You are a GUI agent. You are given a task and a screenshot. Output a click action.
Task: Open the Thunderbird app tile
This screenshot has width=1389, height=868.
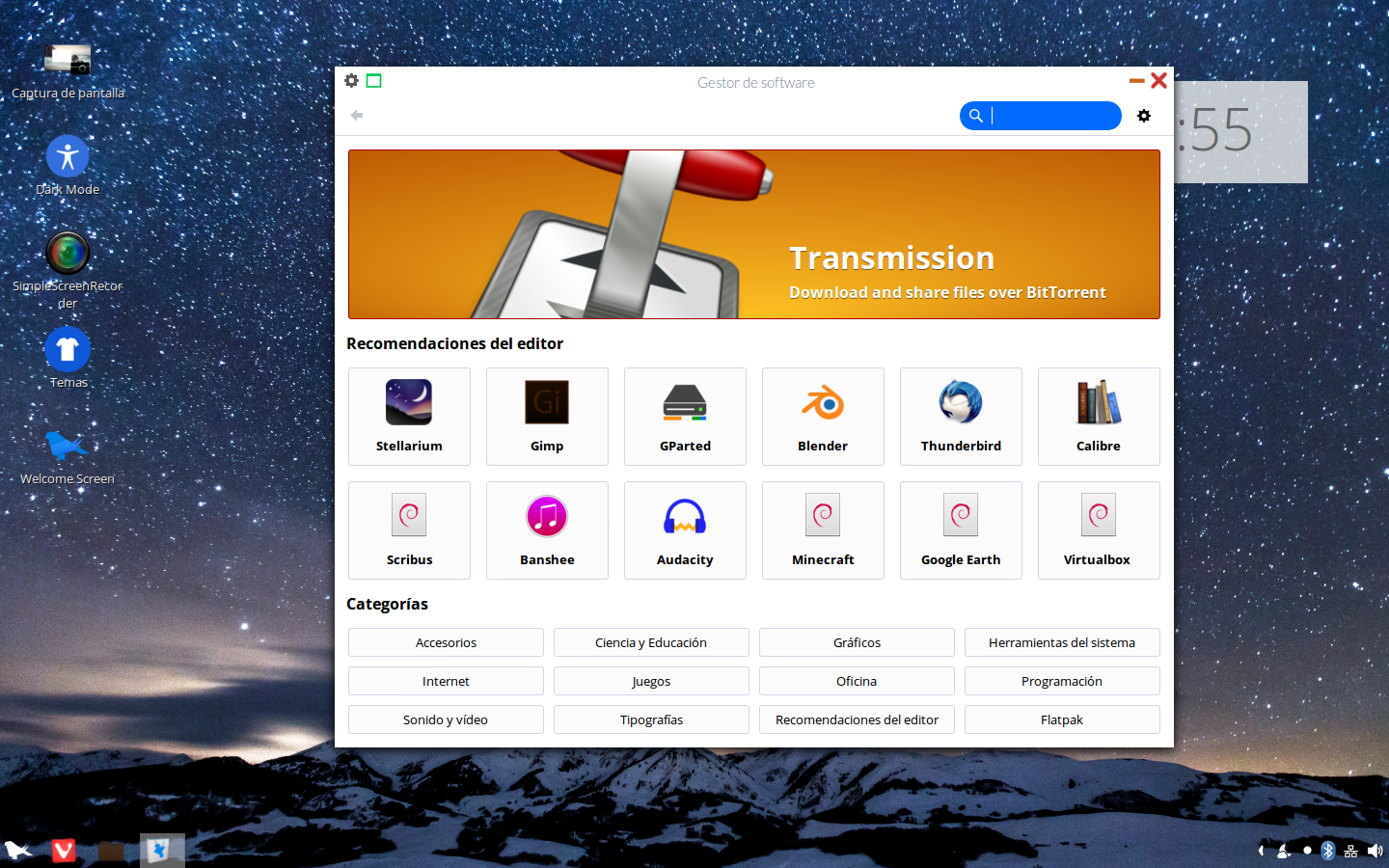coord(961,416)
